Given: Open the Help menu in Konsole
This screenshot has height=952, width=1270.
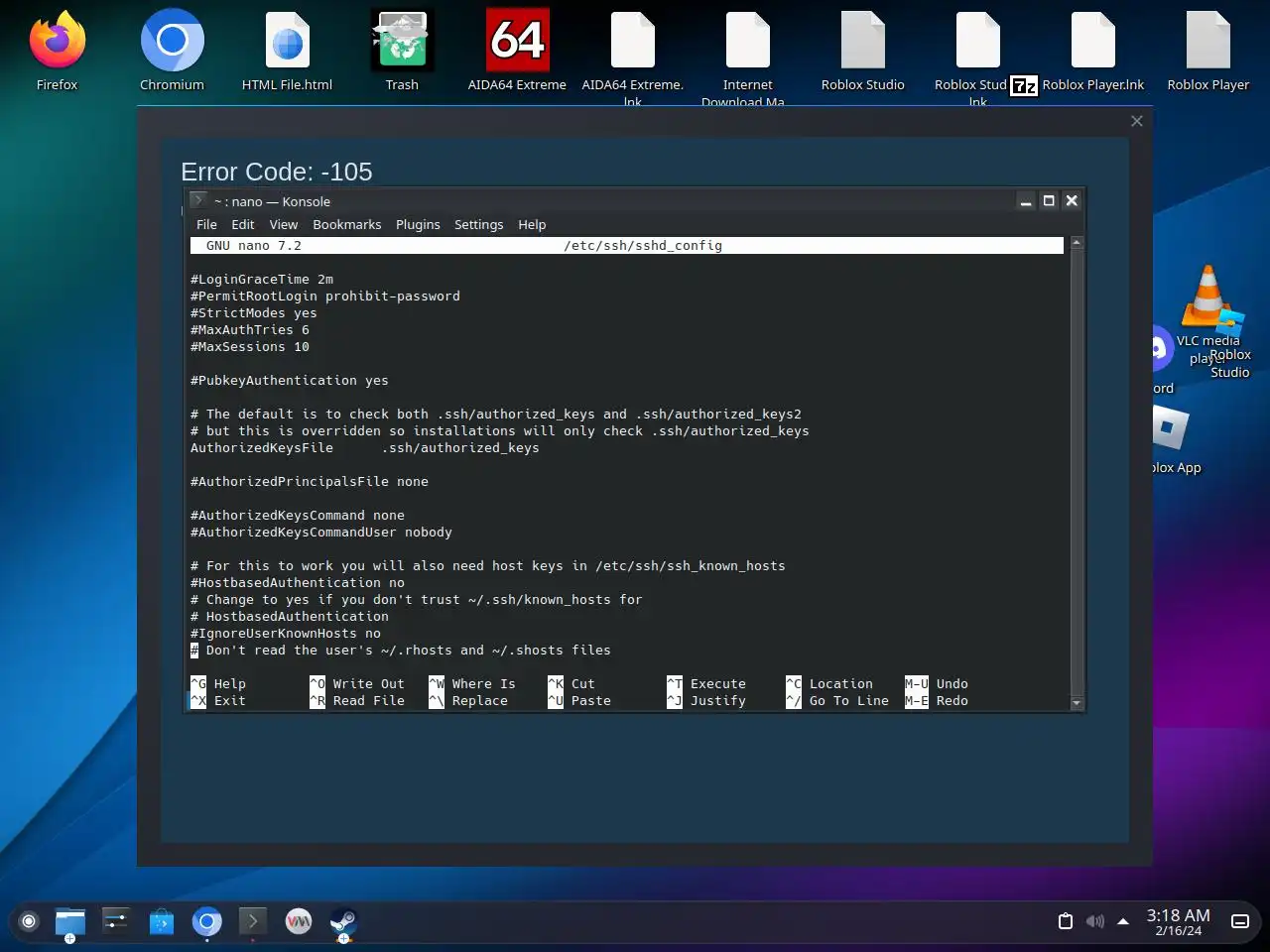Looking at the screenshot, I should (x=532, y=224).
